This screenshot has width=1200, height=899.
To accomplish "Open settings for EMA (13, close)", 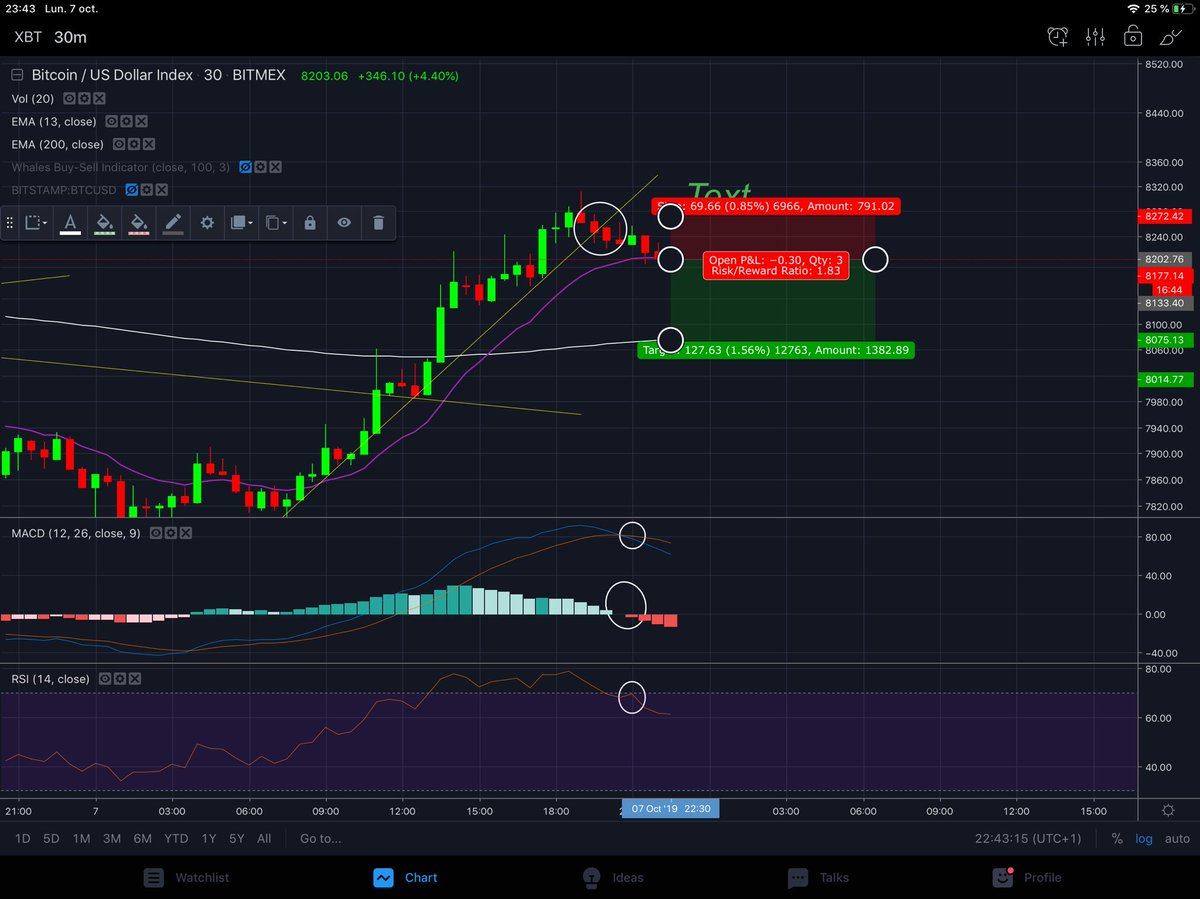I will (x=127, y=121).
